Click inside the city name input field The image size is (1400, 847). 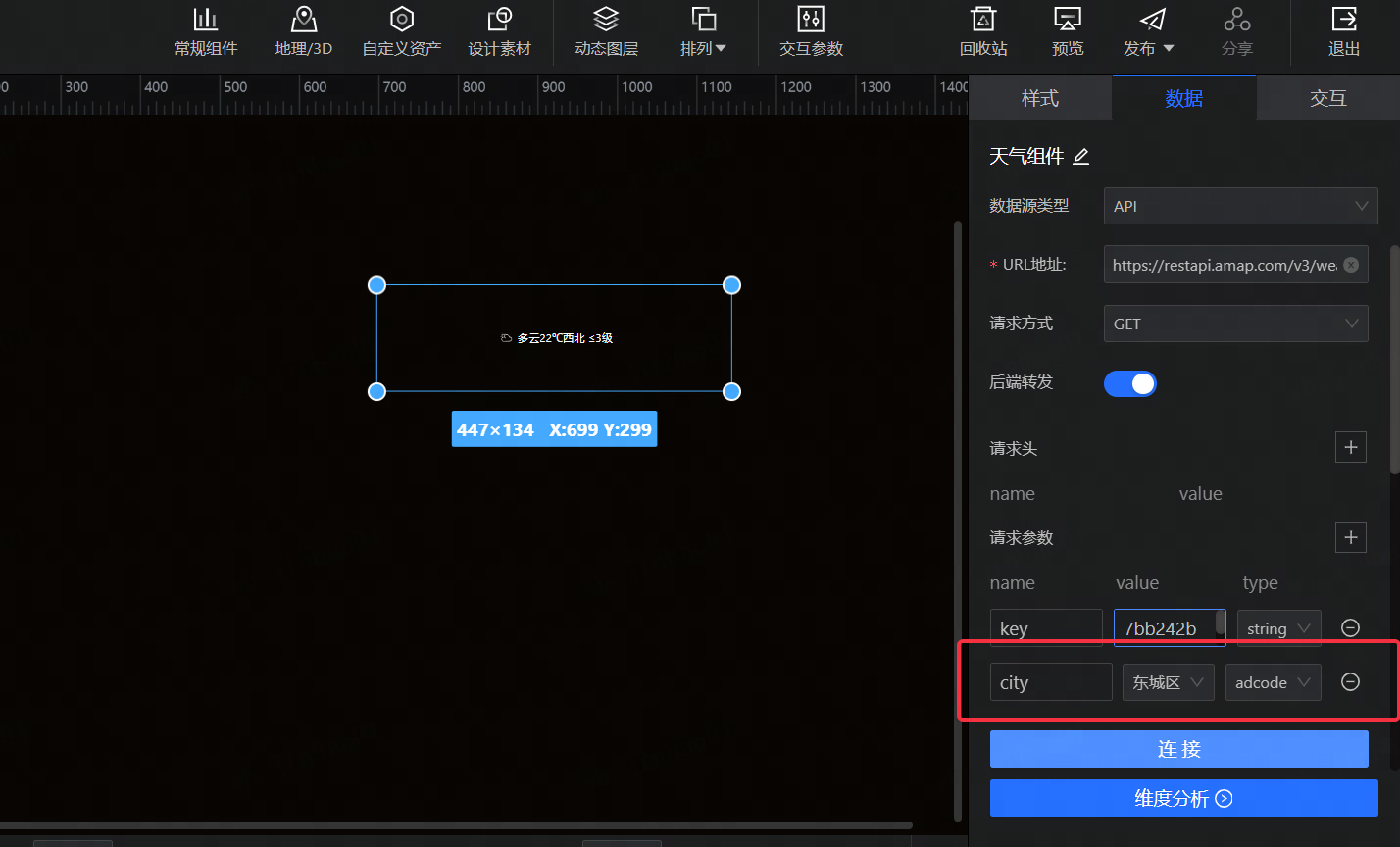(1050, 681)
